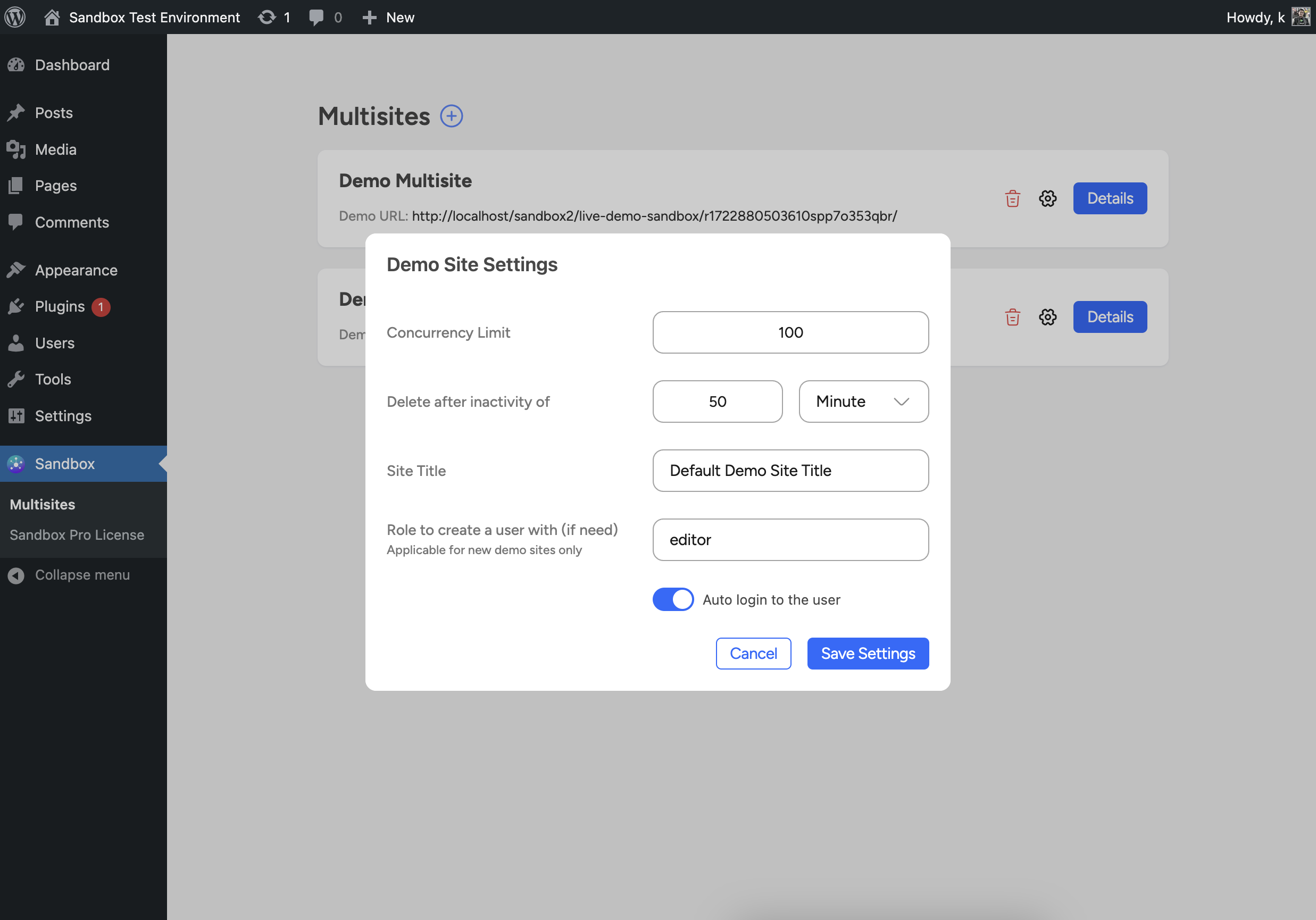
Task: Click the plus icon next to New
Action: tap(370, 18)
